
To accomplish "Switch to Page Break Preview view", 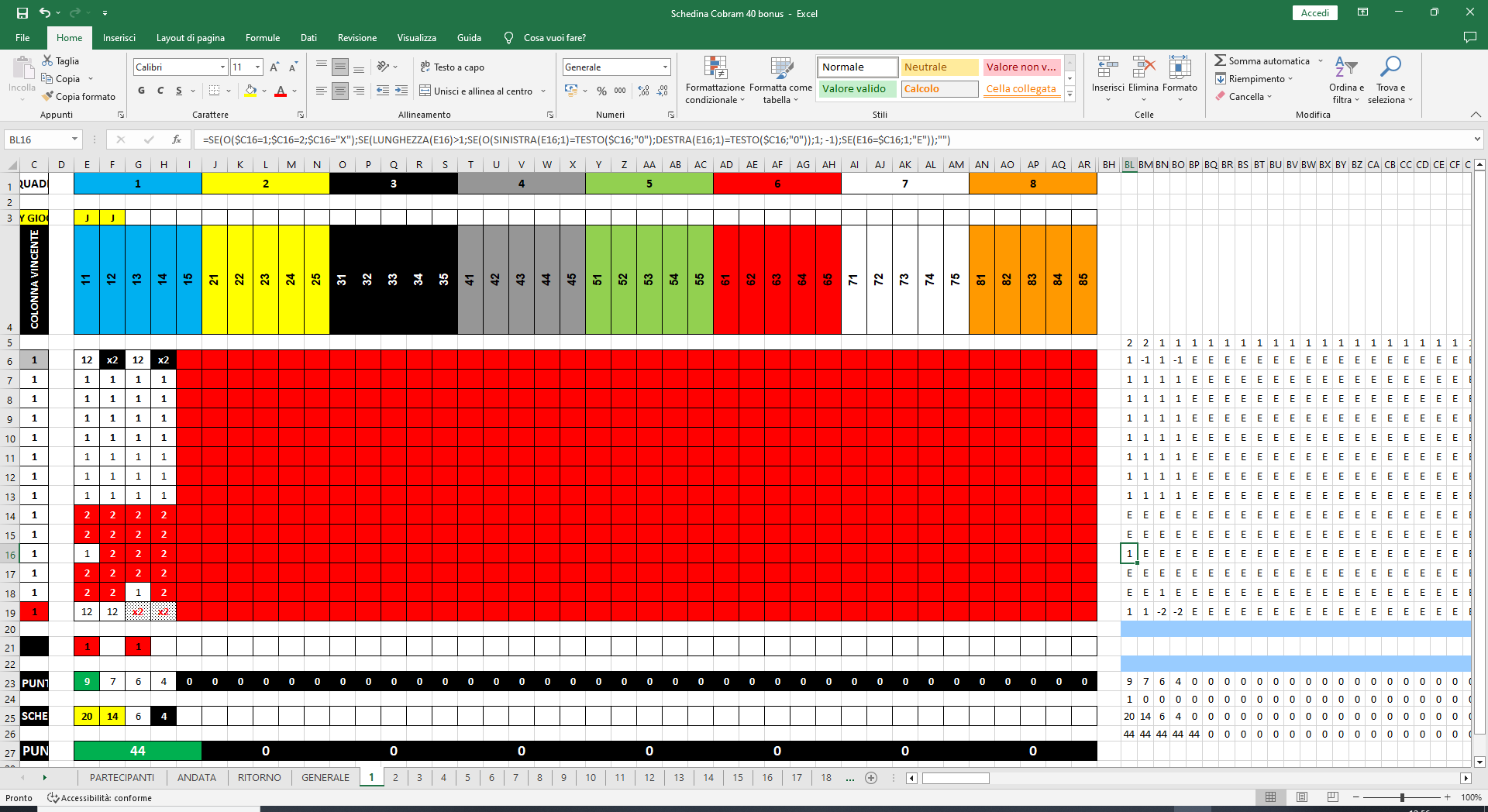I will [x=1332, y=797].
